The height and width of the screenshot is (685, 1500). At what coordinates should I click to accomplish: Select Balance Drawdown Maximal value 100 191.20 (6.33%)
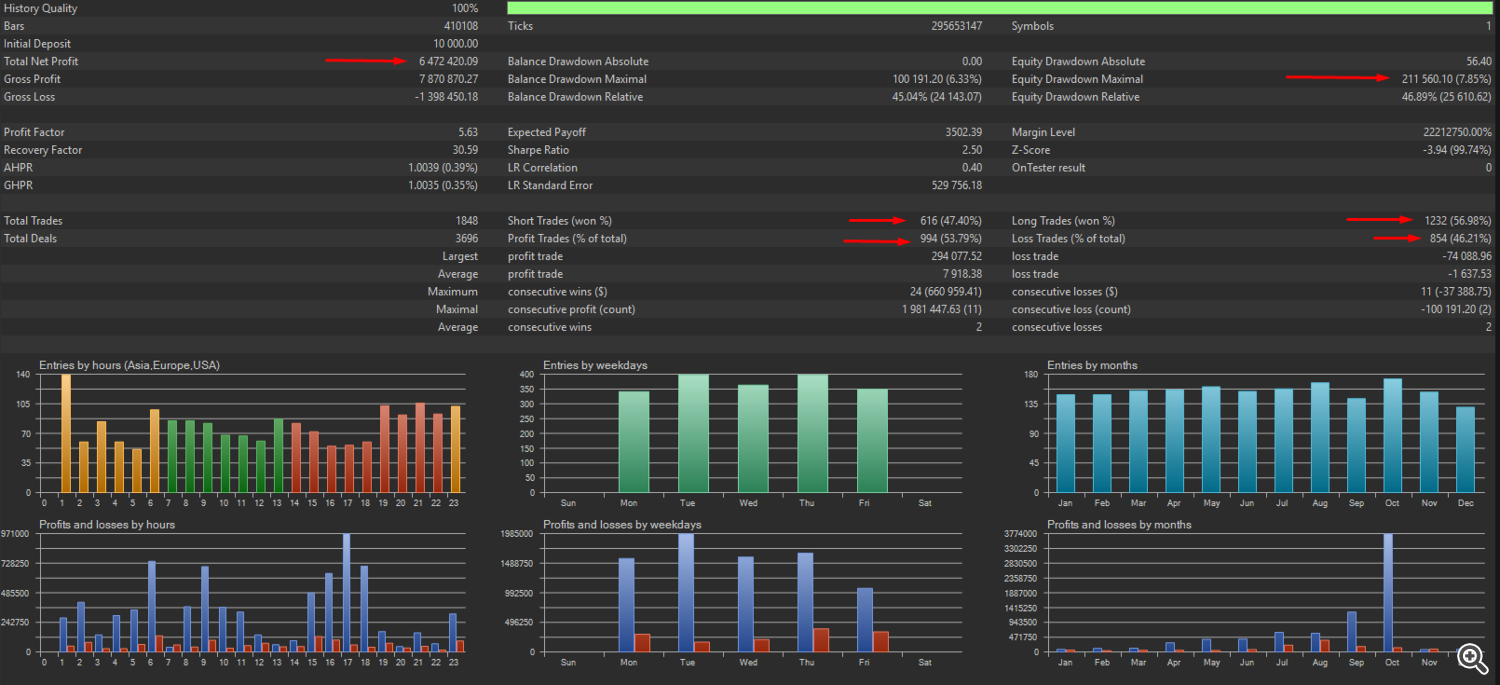click(937, 79)
